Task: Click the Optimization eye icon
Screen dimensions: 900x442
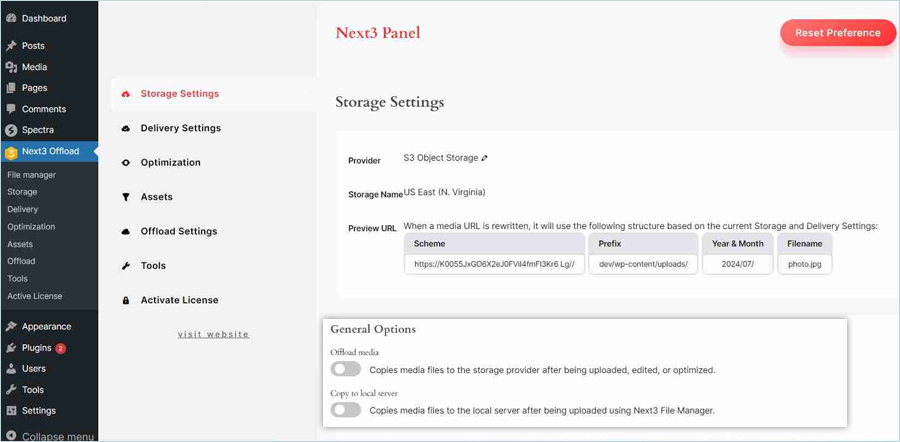Action: 126,163
